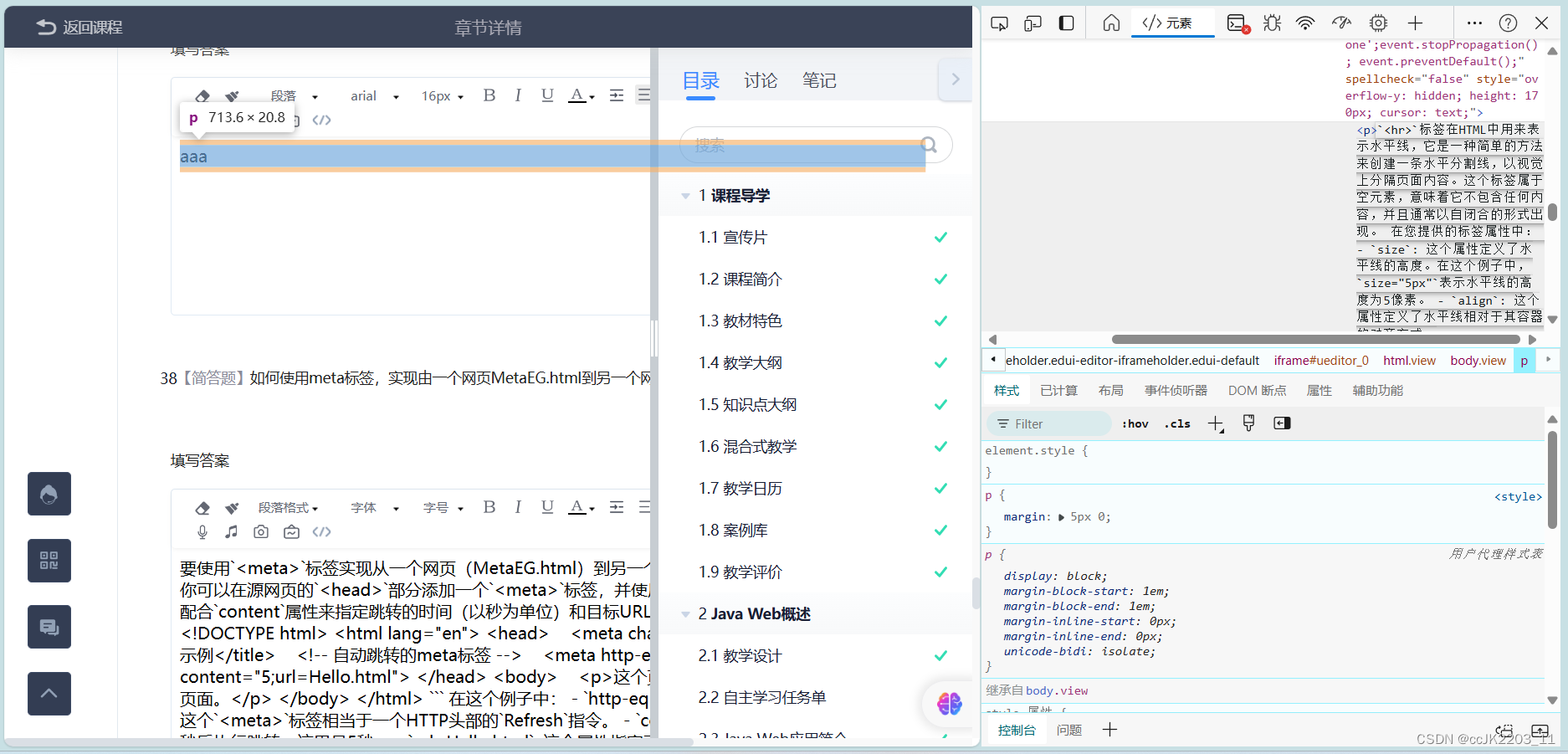Click the search magnifier icon in the catalog

[x=929, y=145]
